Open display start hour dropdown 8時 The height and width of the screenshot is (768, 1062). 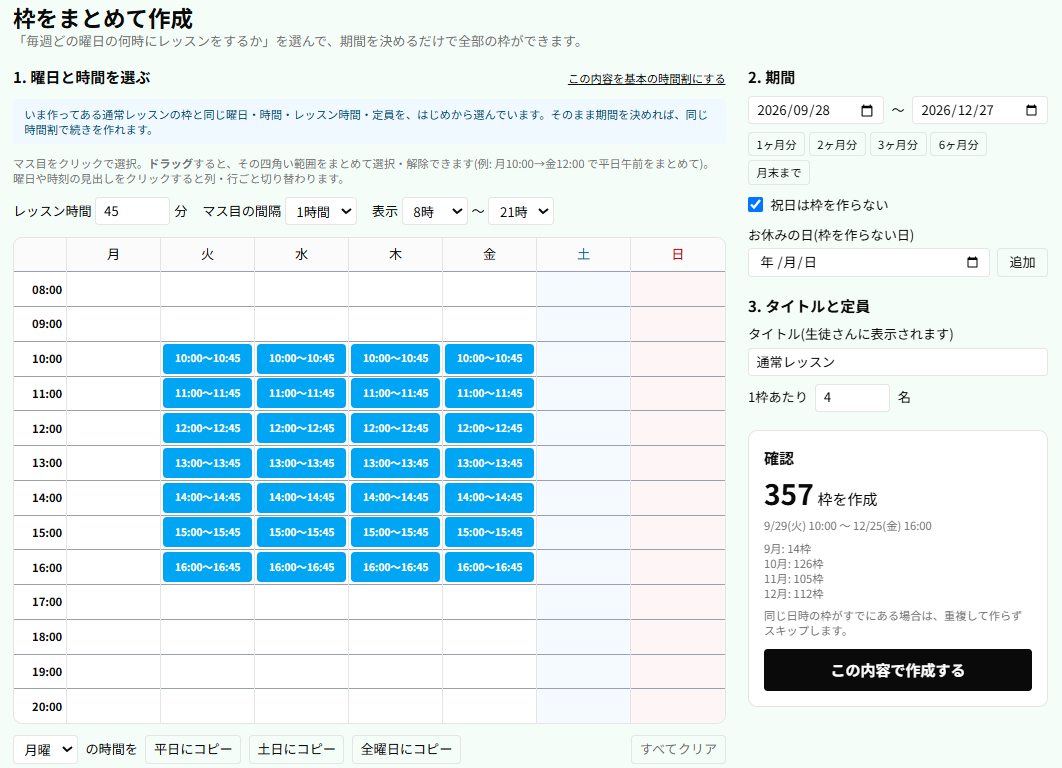pyautogui.click(x=435, y=211)
